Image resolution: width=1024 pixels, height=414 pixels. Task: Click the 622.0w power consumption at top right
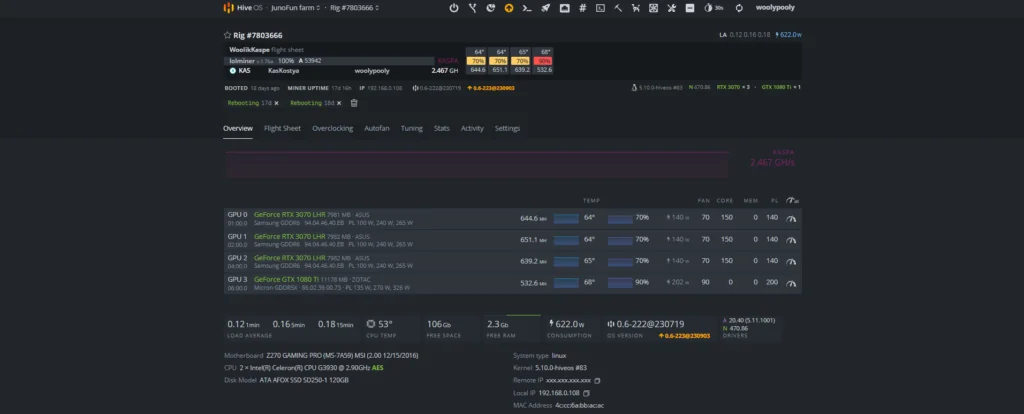tap(788, 35)
